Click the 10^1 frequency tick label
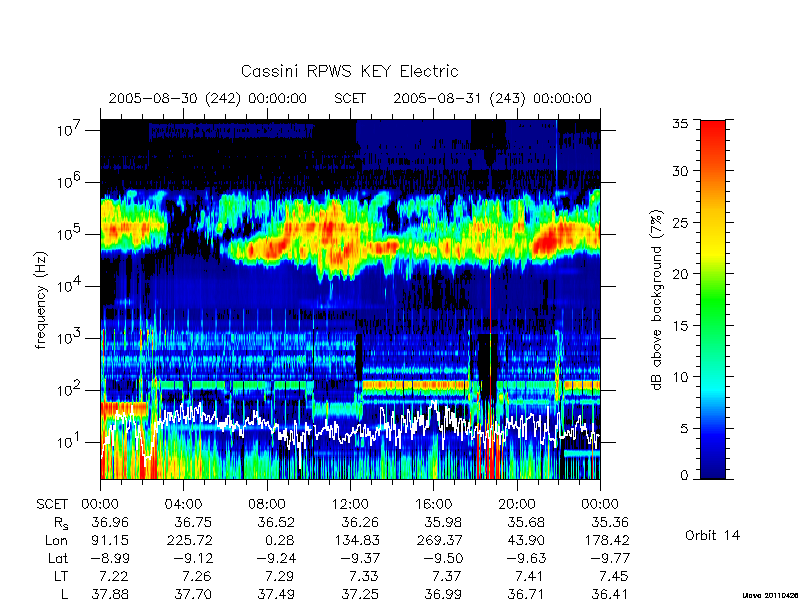 [x=69, y=441]
